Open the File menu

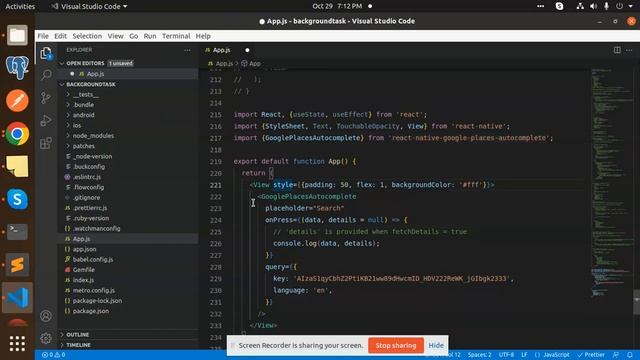(43, 36)
